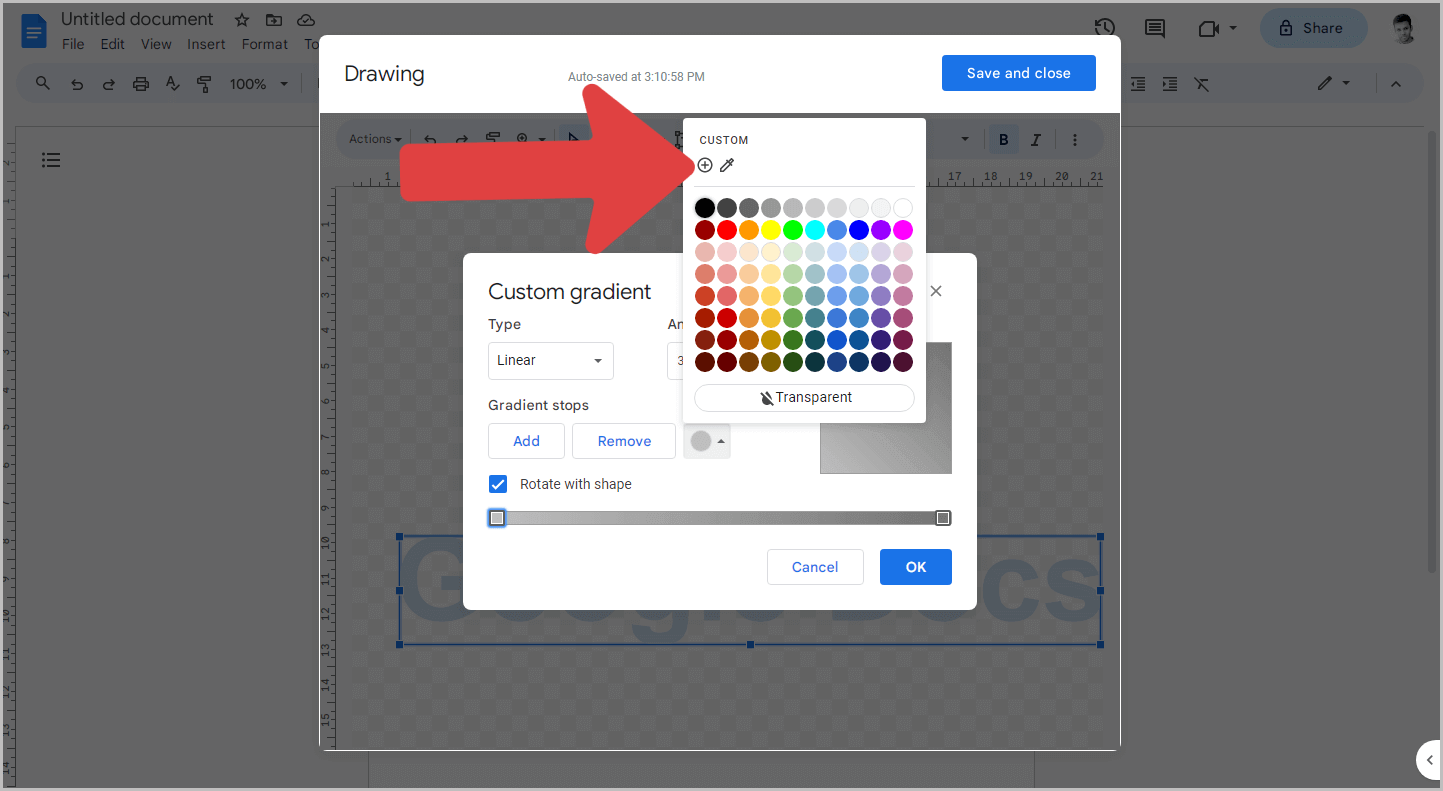This screenshot has height=791, width=1443.
Task: Open the Google account avatar
Action: [x=1404, y=28]
